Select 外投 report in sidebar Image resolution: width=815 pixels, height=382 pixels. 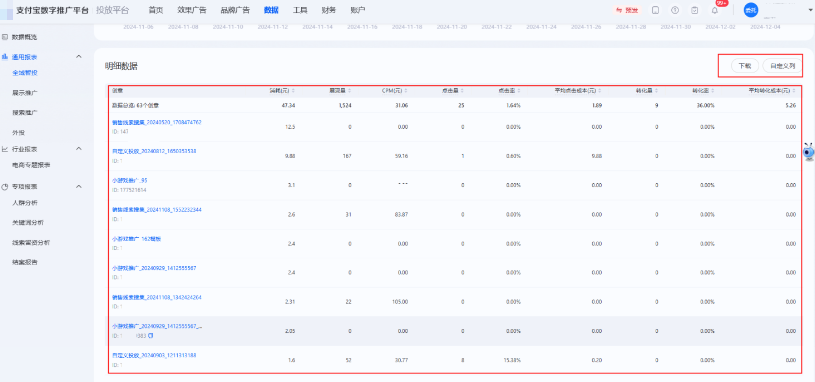coord(19,133)
